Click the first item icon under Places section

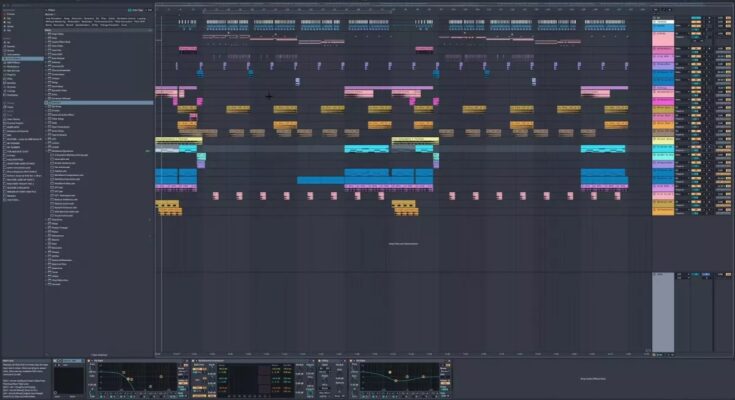pyautogui.click(x=5, y=104)
